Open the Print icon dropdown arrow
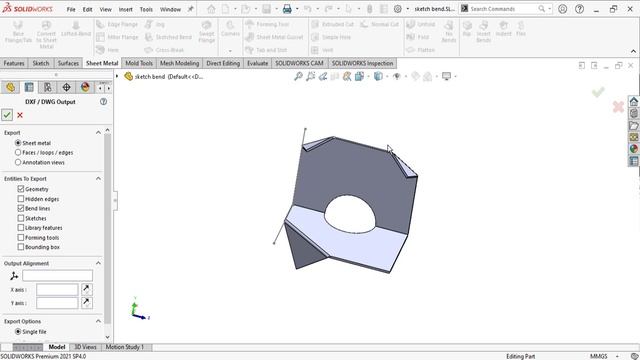 tap(297, 9)
